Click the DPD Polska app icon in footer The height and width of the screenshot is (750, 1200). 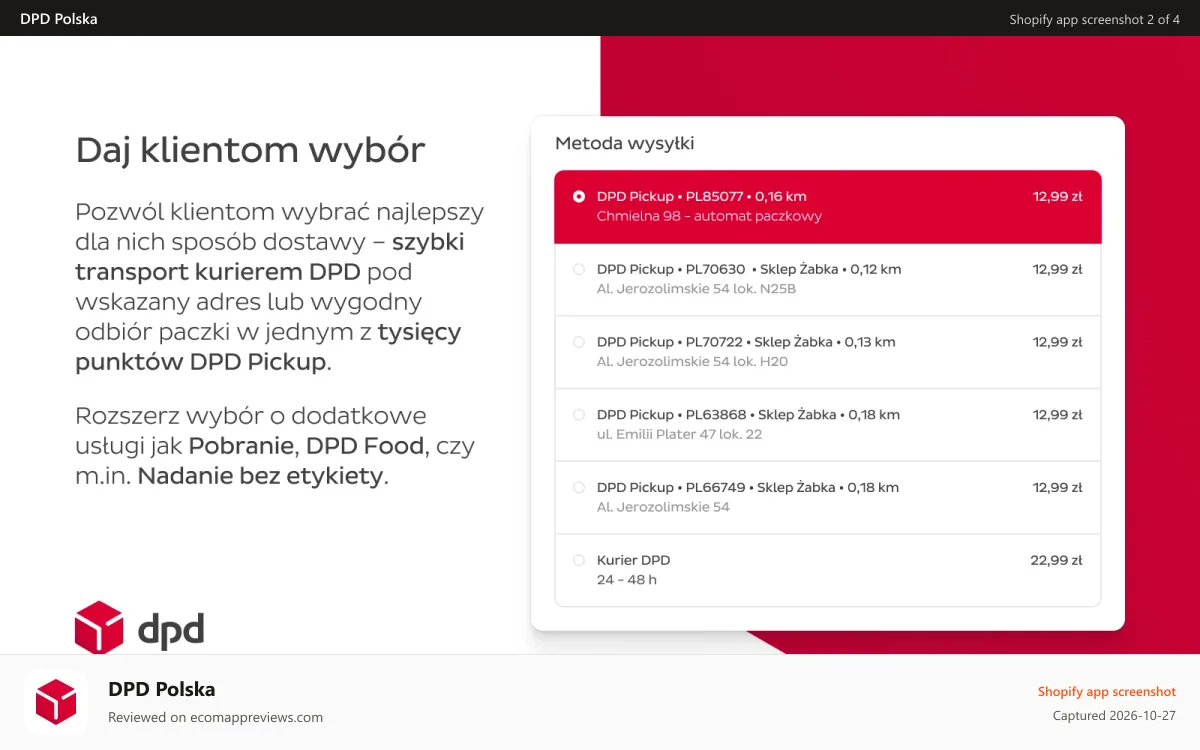click(56, 702)
